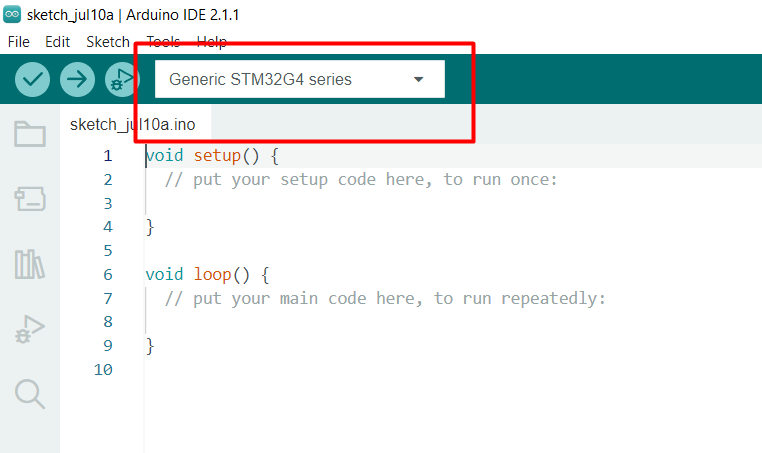Click line number 1 in the gutter
The width and height of the screenshot is (762, 453).
point(107,156)
